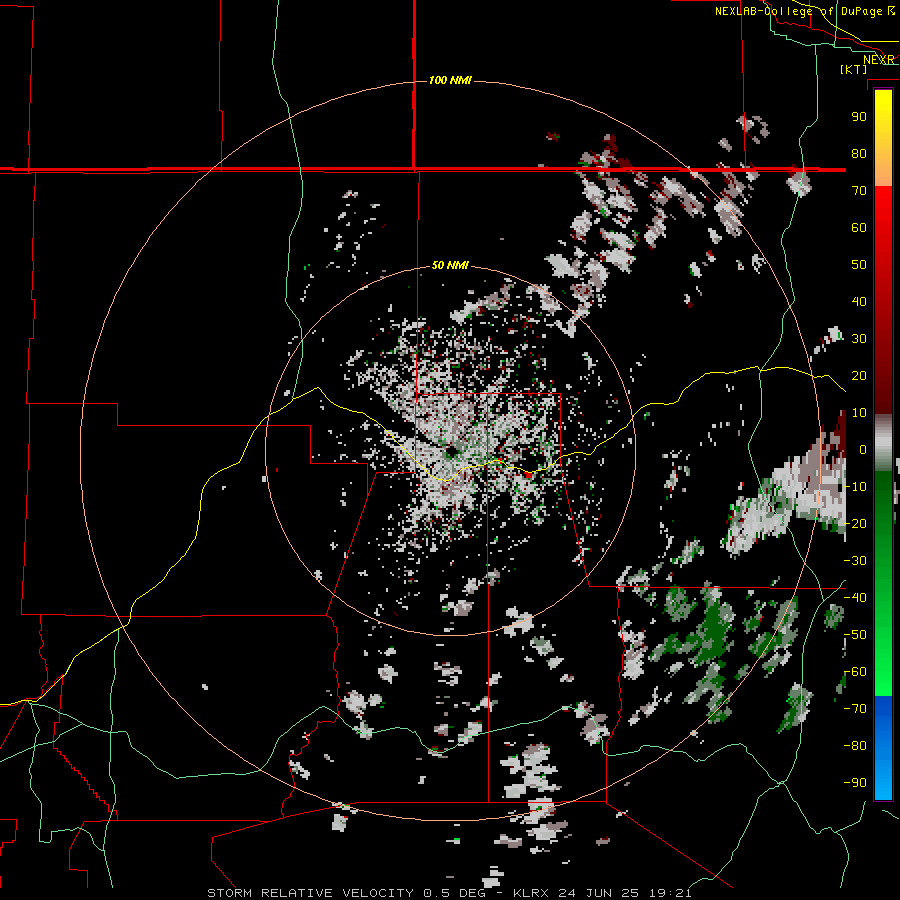Click the -10 knot scale label

[x=855, y=487]
